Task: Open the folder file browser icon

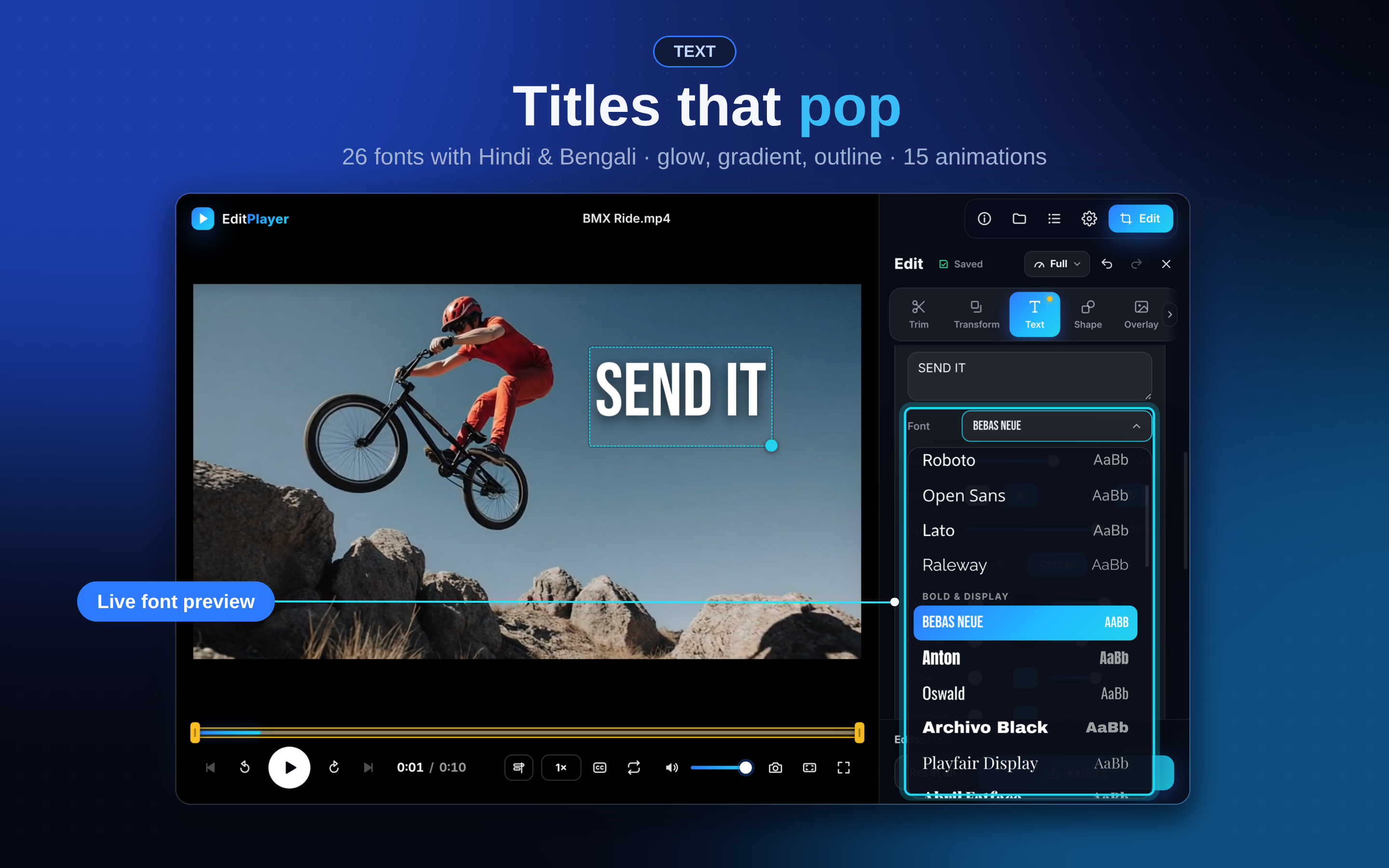Action: (1019, 219)
